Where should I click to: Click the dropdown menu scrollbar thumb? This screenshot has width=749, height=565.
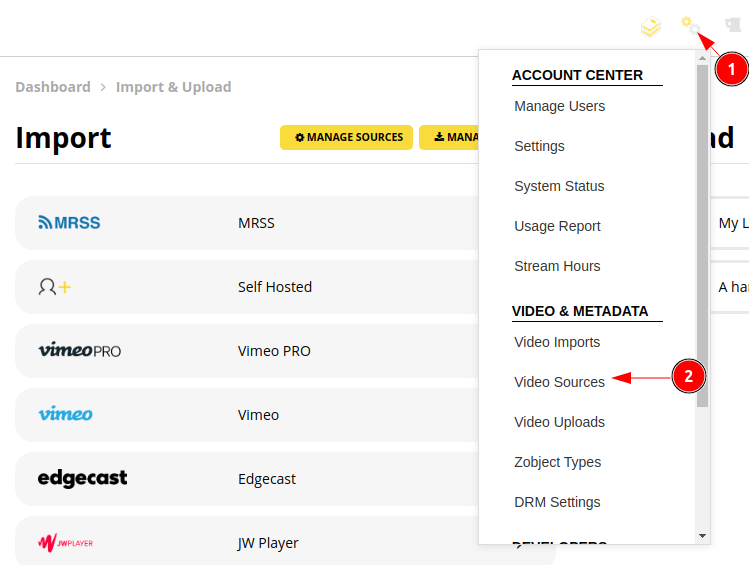point(702,236)
